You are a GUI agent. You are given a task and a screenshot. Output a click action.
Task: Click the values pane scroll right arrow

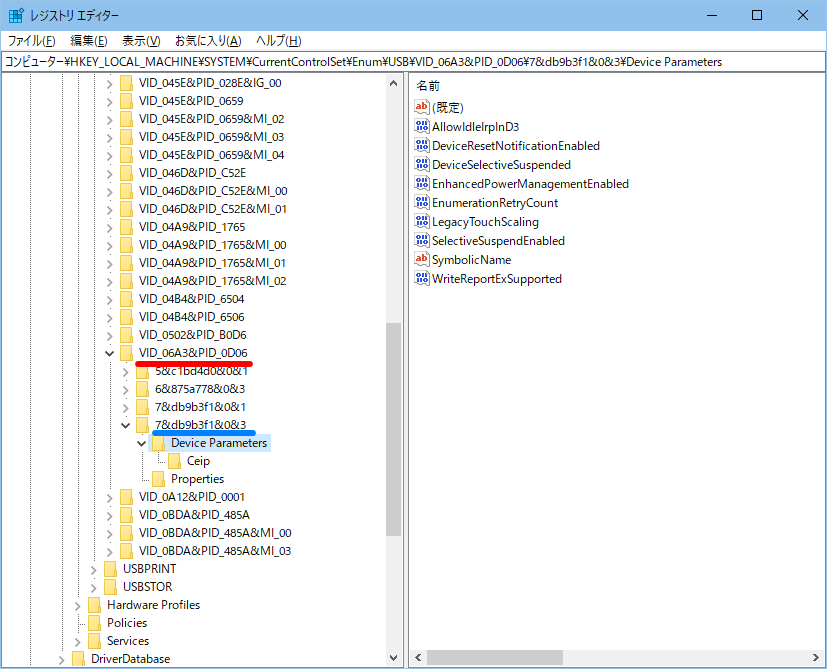[x=816, y=657]
